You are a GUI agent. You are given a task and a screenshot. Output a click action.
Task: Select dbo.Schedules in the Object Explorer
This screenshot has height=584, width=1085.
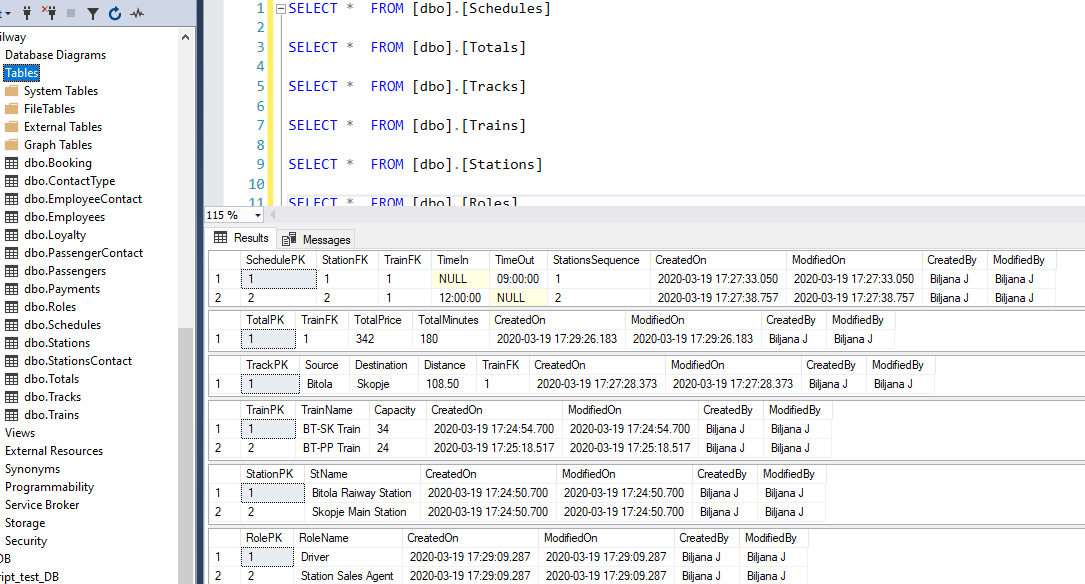[62, 325]
